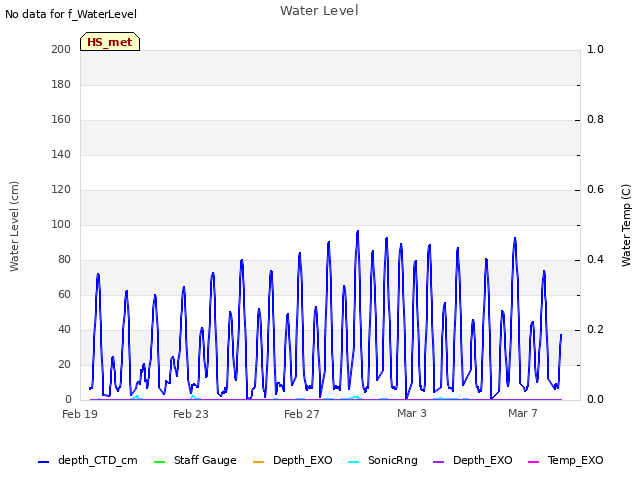Click the Water Level (cm) axis title
Viewport: 640px width, 480px height.
(x=14, y=226)
